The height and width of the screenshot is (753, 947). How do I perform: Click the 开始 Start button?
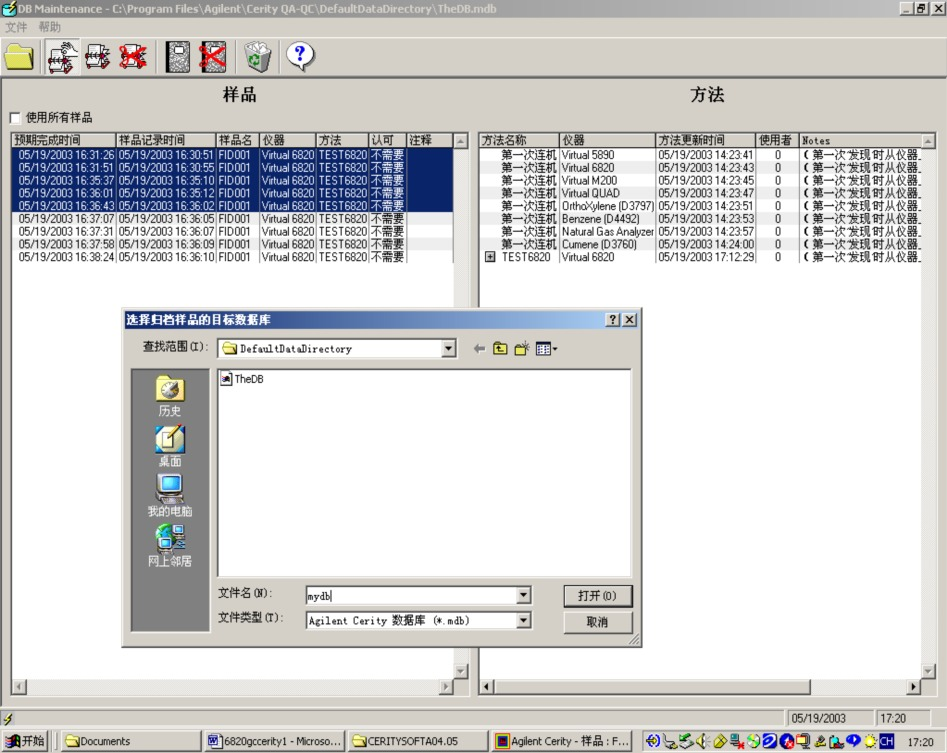25,741
